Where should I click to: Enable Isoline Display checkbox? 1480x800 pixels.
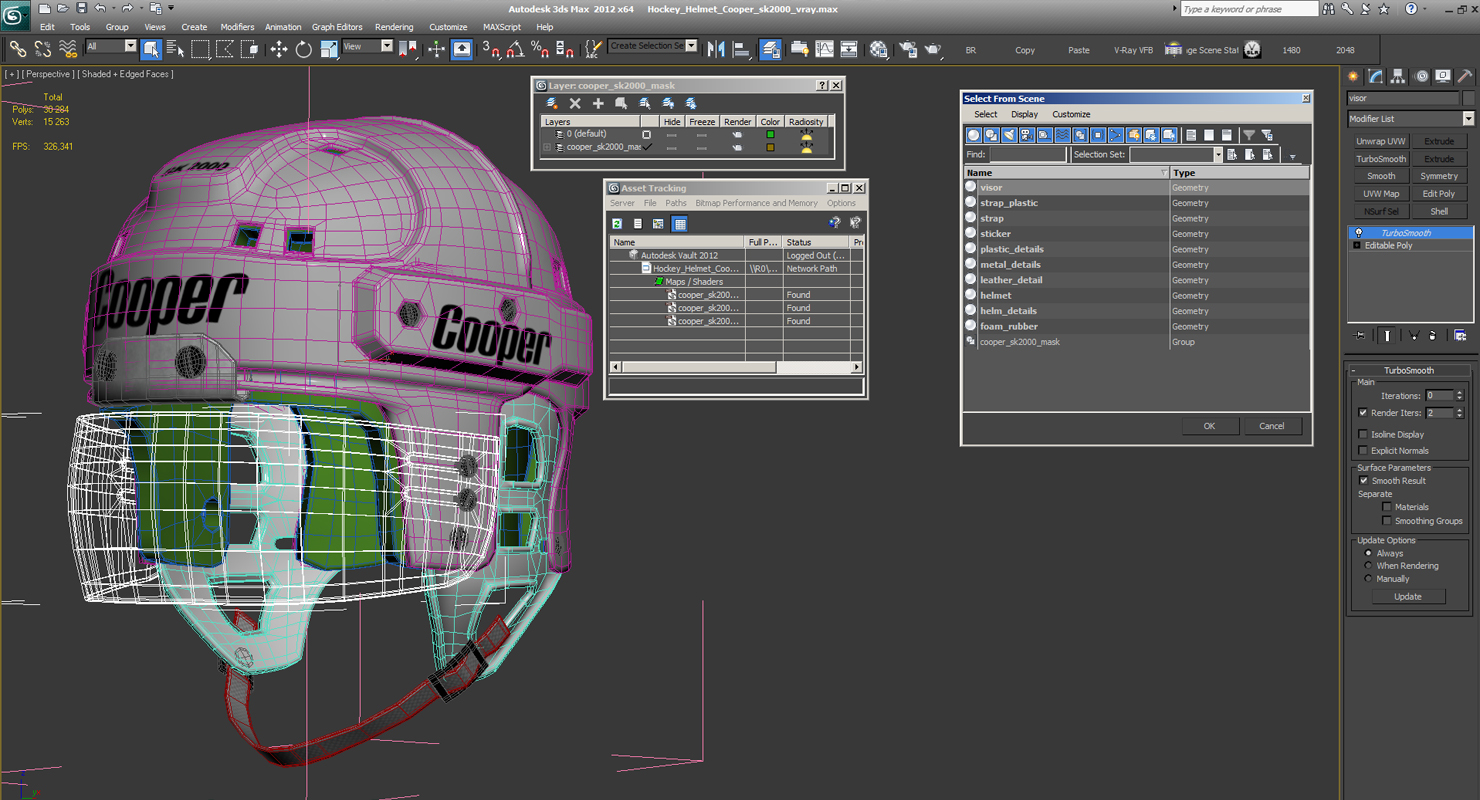point(1363,434)
